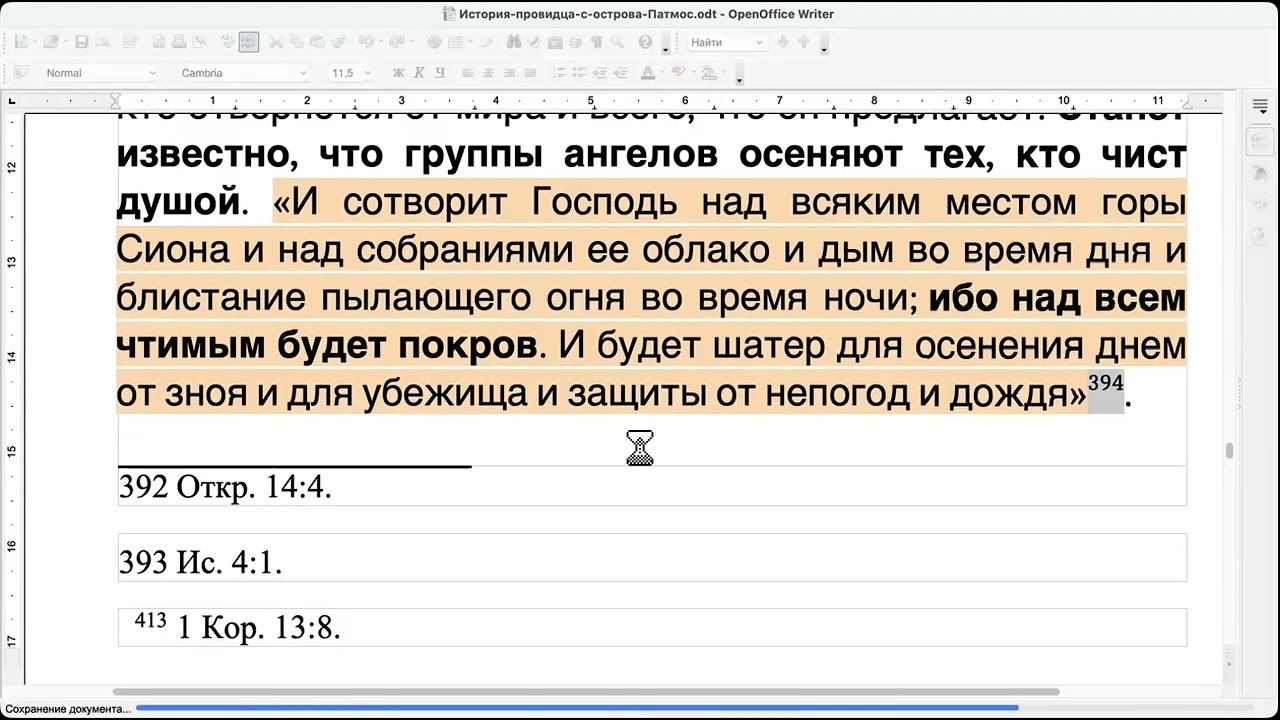Run Spelling and Grammar check icon
The height and width of the screenshot is (720, 1280).
tap(228, 42)
